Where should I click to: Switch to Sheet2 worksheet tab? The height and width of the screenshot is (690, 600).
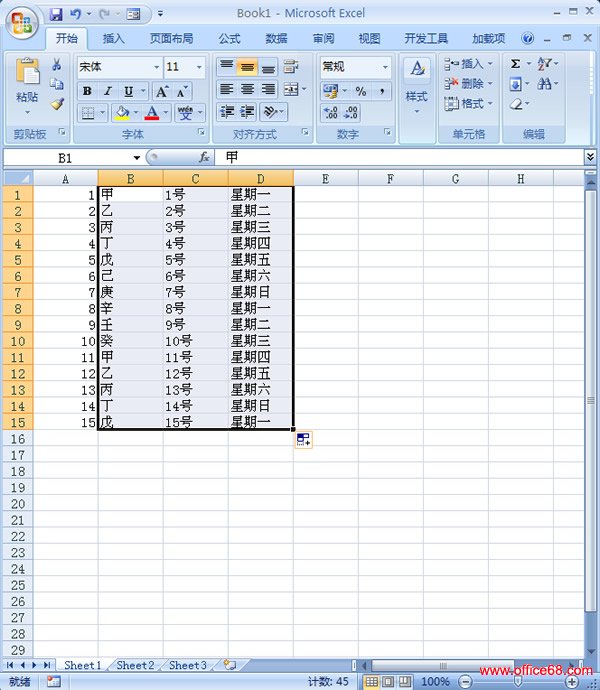135,665
